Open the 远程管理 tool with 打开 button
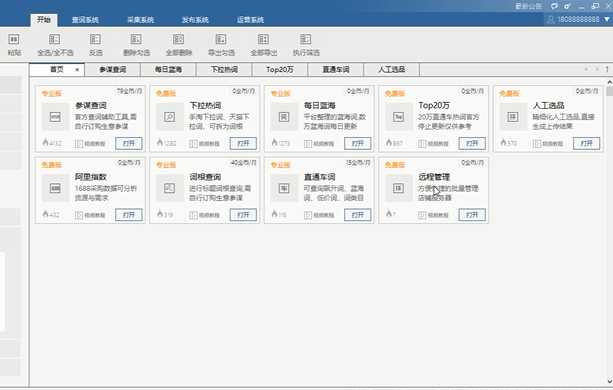This screenshot has height=390, width=613. point(472,215)
